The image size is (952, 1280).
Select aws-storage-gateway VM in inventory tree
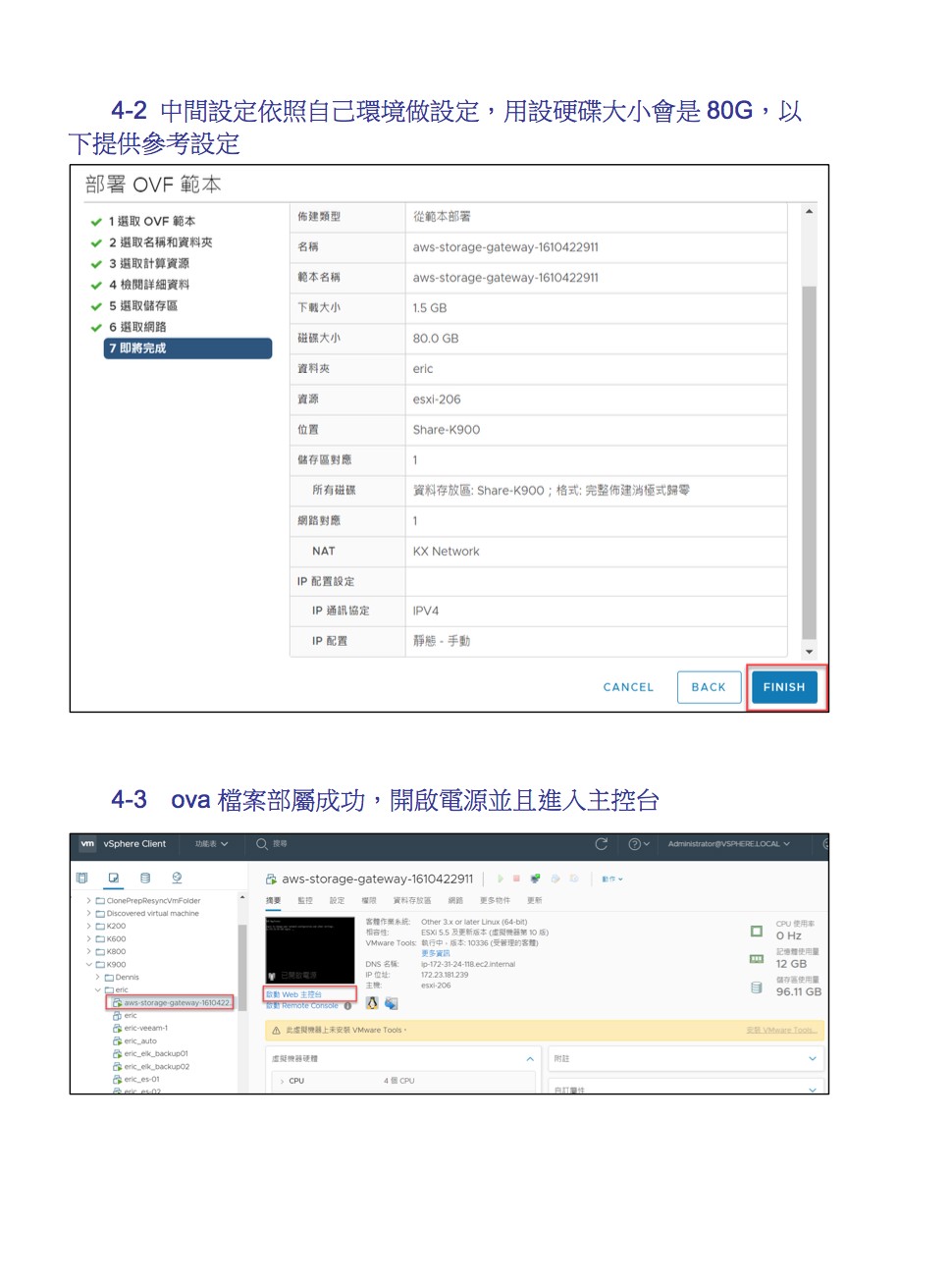point(176,1002)
